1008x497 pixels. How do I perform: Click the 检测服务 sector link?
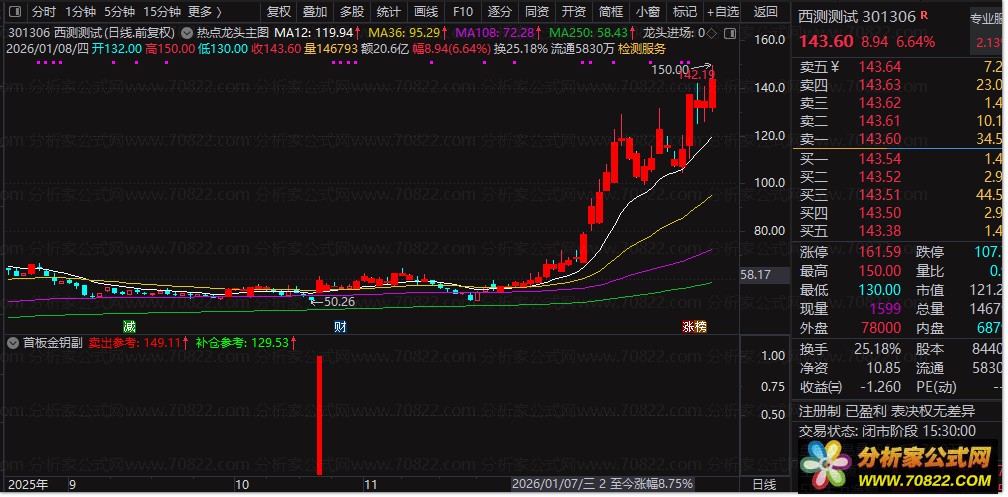[642, 48]
